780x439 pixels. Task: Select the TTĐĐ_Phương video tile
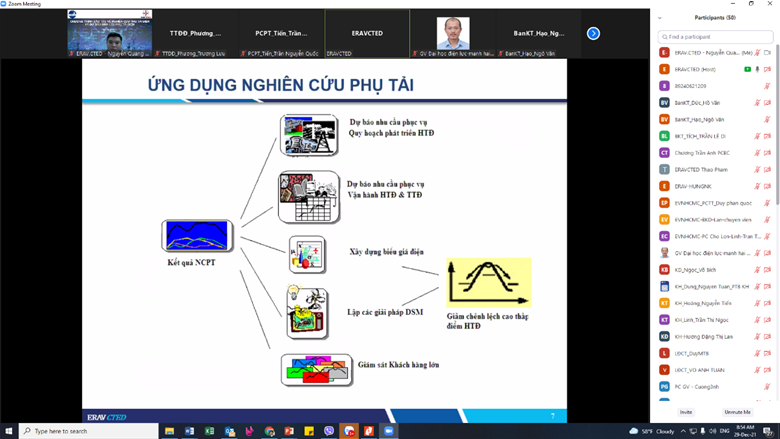click(x=196, y=33)
